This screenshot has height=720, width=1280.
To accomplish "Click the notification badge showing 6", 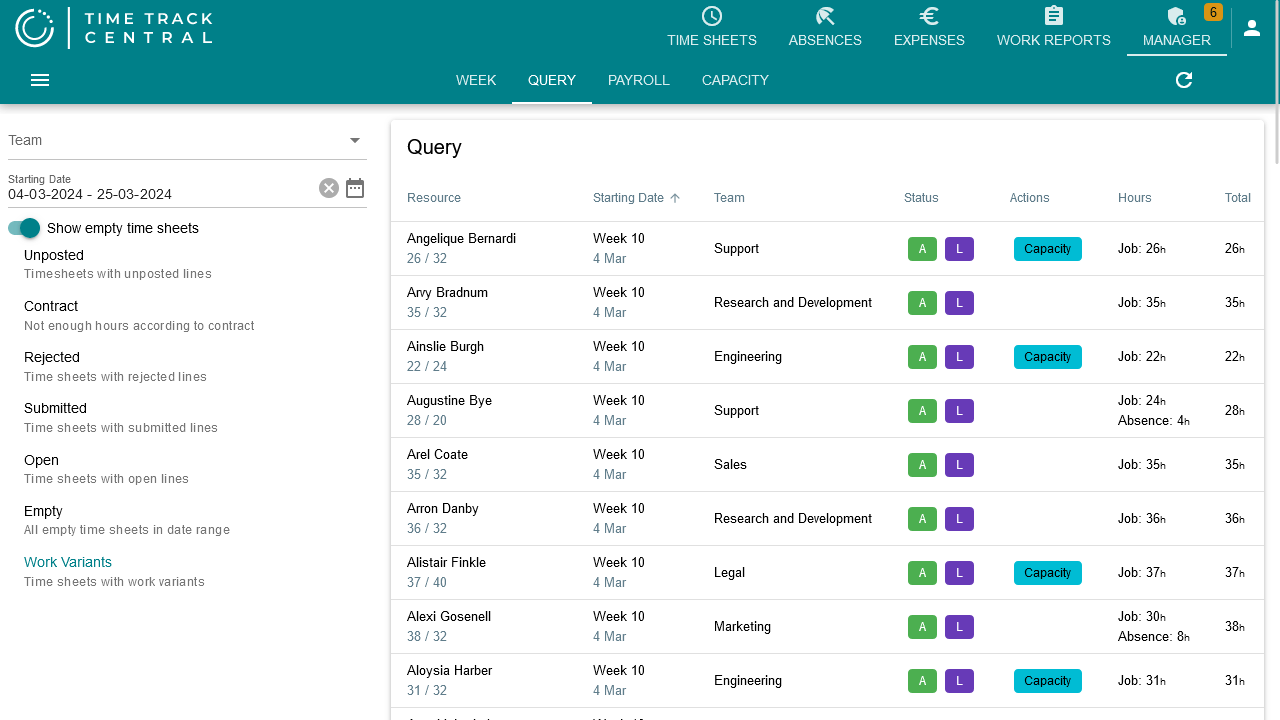I will pos(1213,12).
